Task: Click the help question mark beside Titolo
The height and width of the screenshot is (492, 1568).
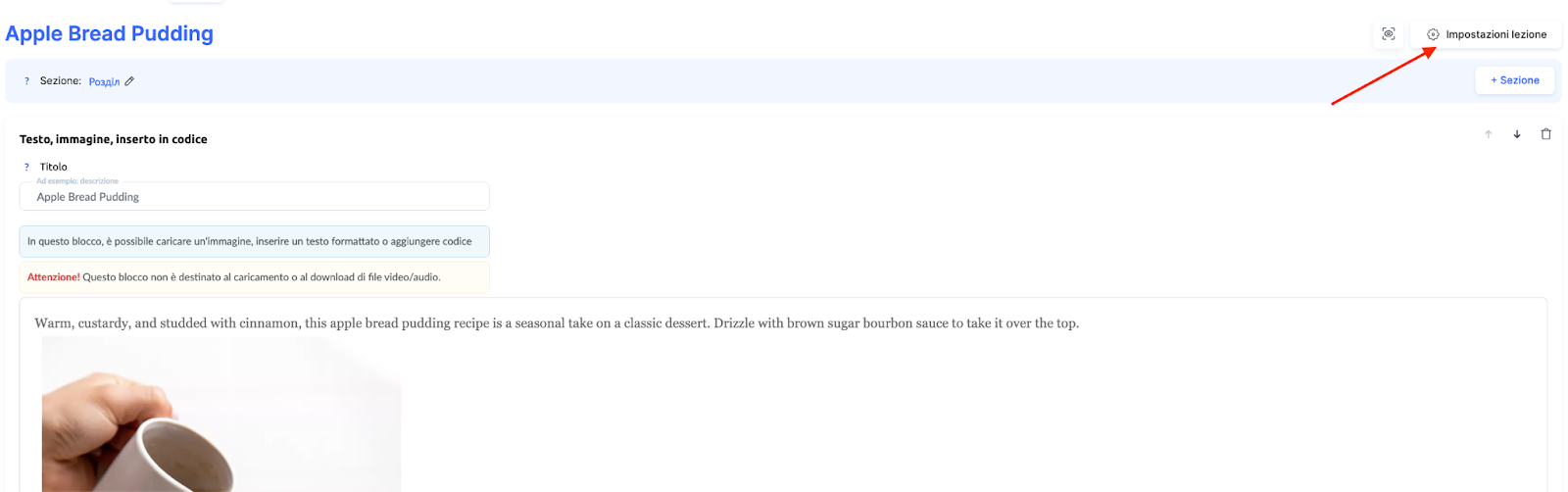Action: (26, 167)
